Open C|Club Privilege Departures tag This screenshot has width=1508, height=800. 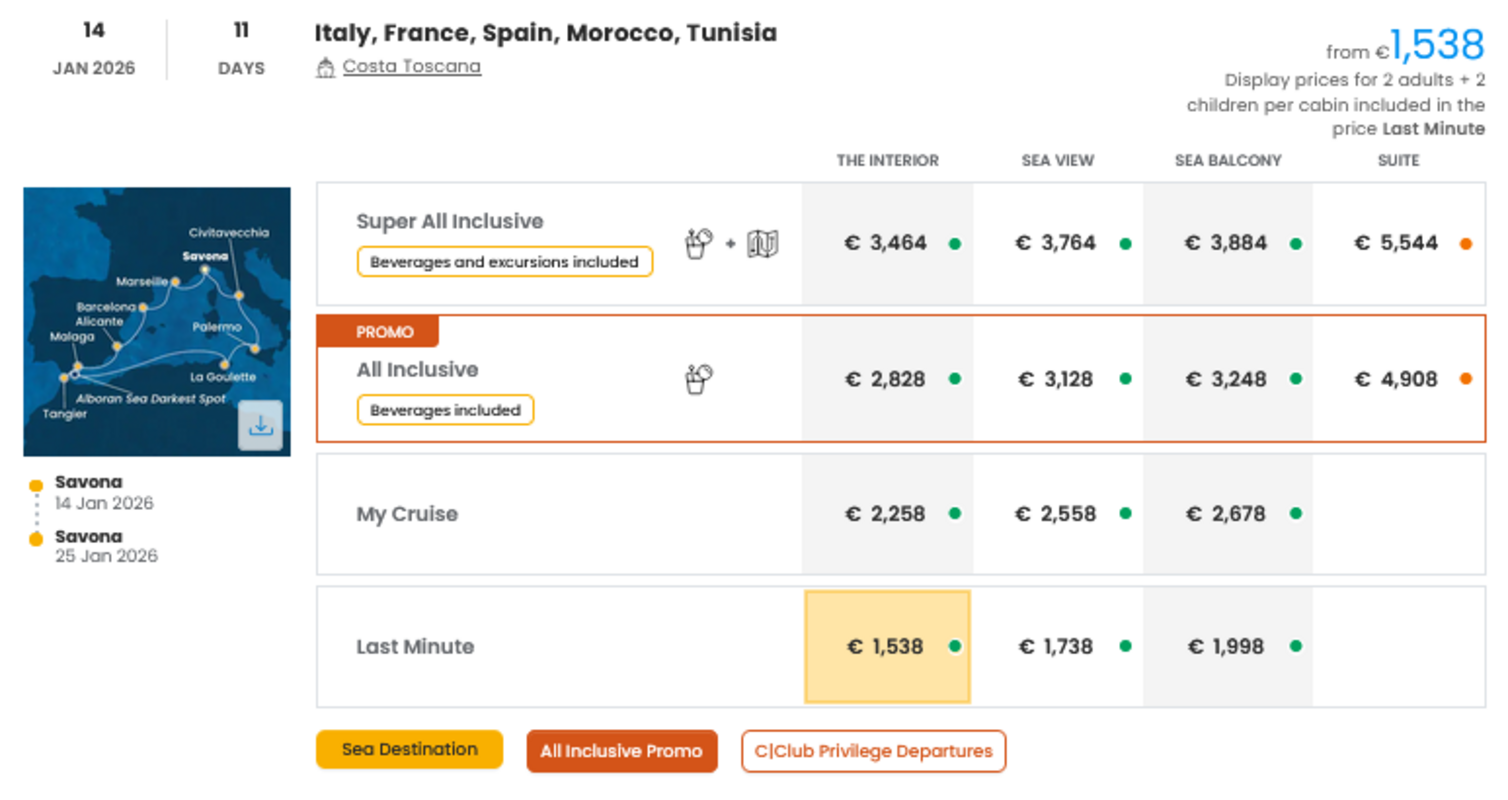[x=873, y=751]
